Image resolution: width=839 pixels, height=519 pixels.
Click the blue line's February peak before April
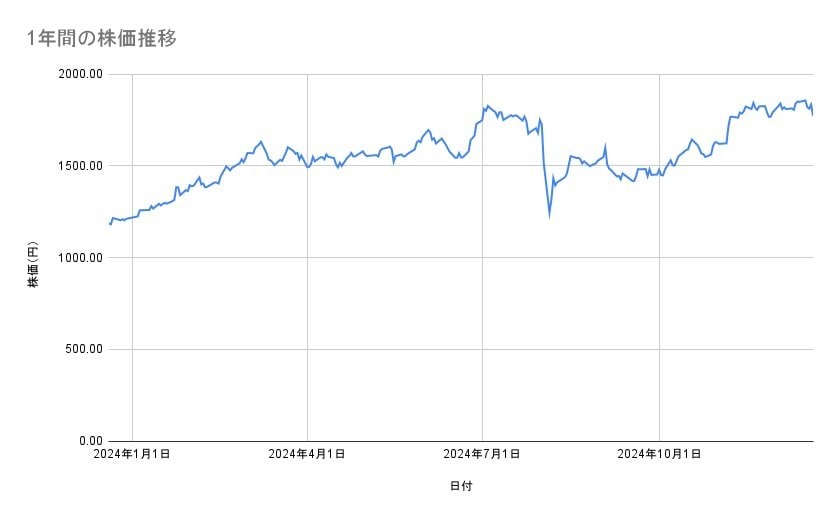point(261,141)
